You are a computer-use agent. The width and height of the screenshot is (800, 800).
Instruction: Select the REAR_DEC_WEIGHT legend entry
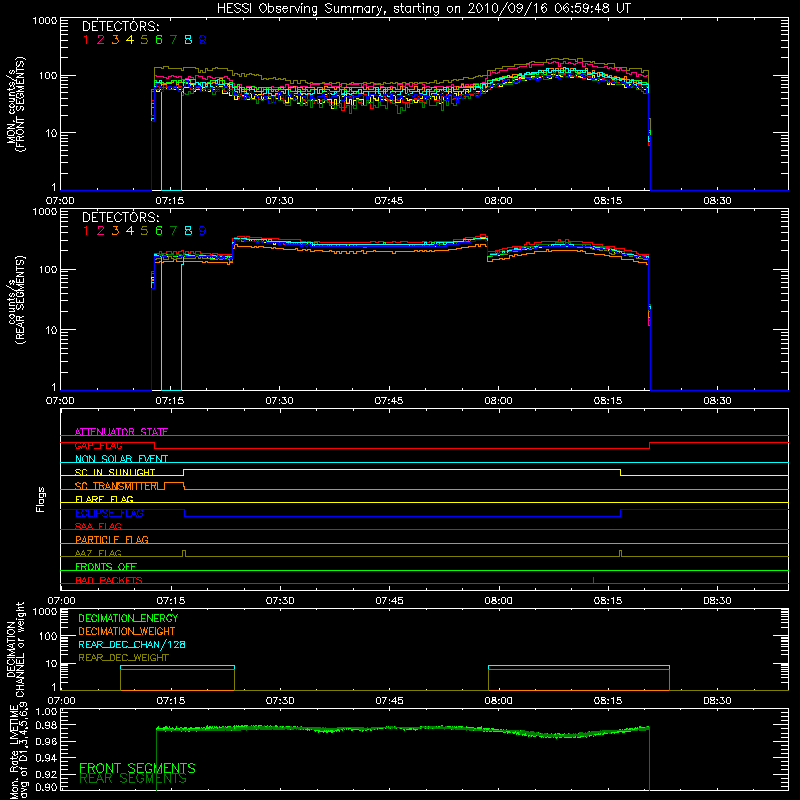(123, 658)
